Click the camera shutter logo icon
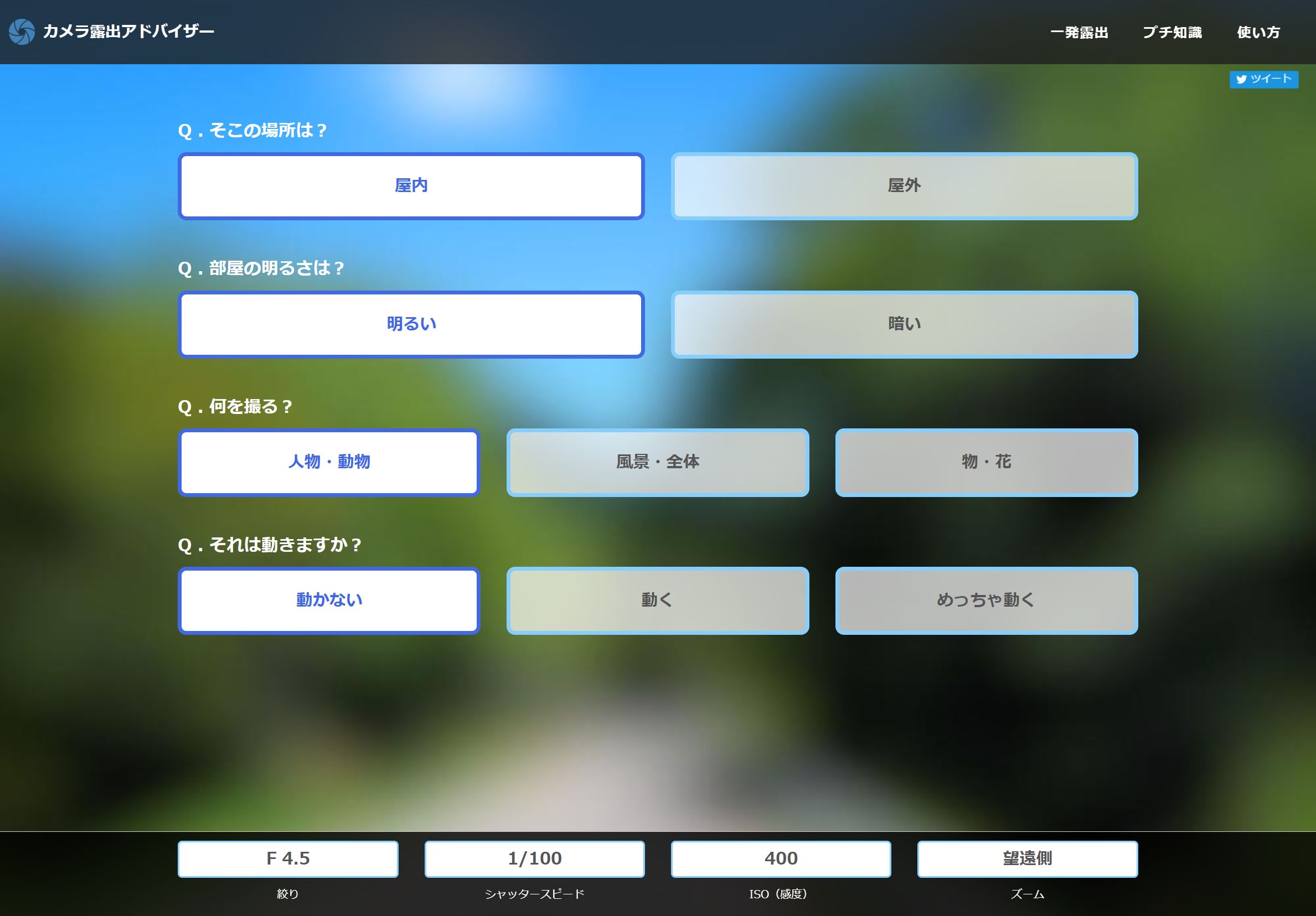This screenshot has width=1316, height=916. 21,33
